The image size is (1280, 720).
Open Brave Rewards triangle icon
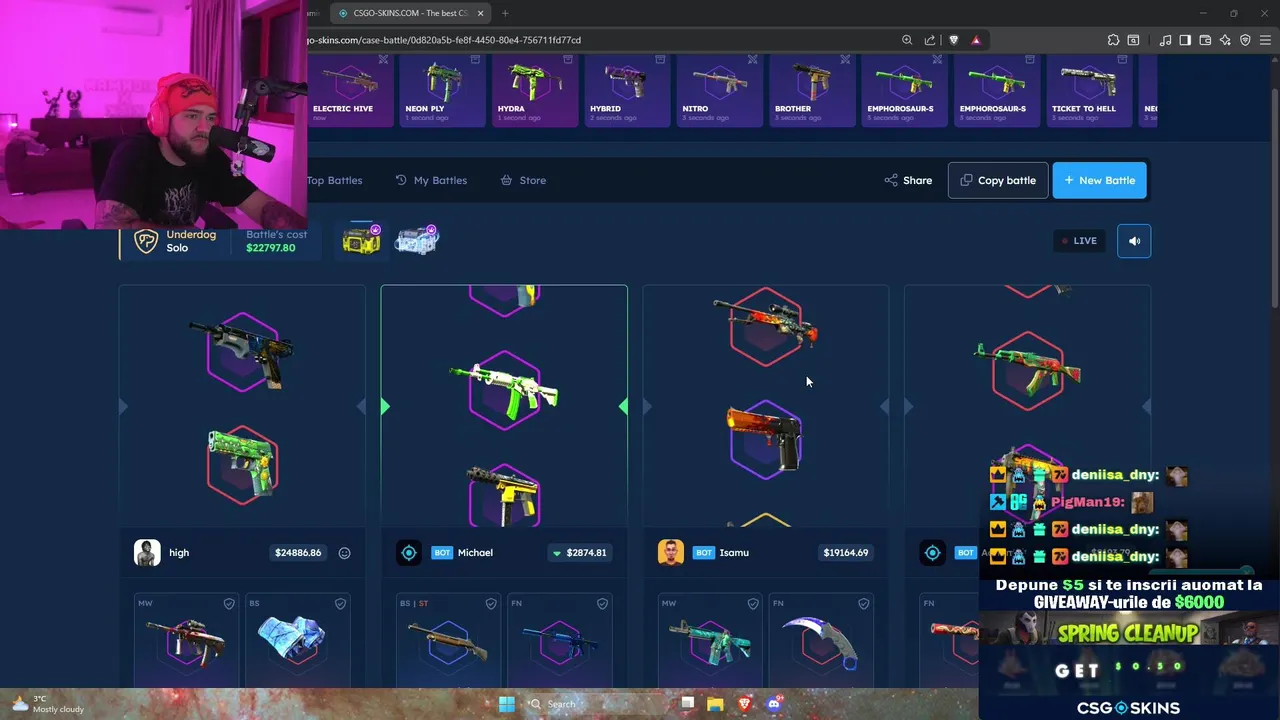(976, 40)
